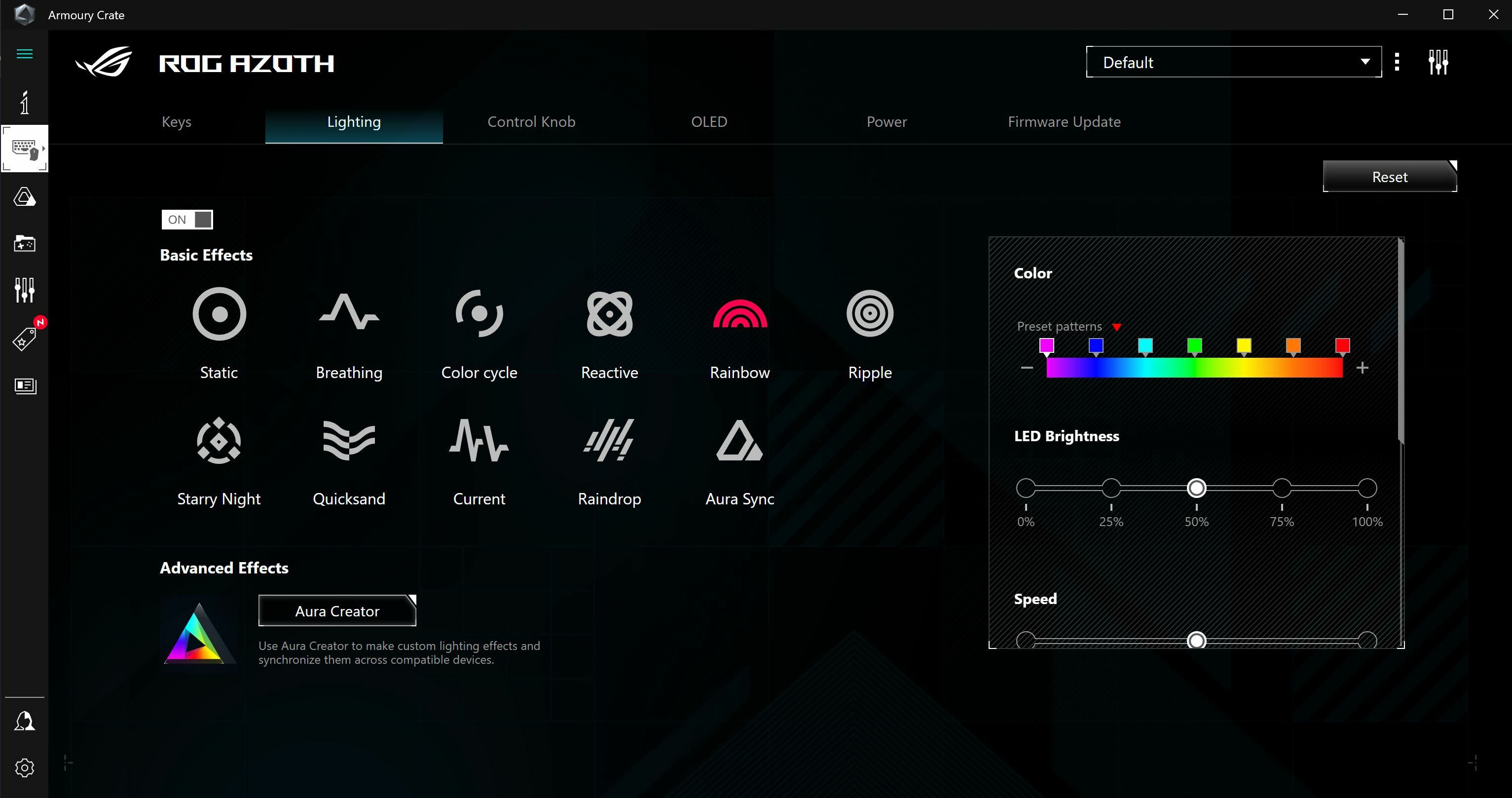Select the green preset pattern swatch

1194,346
